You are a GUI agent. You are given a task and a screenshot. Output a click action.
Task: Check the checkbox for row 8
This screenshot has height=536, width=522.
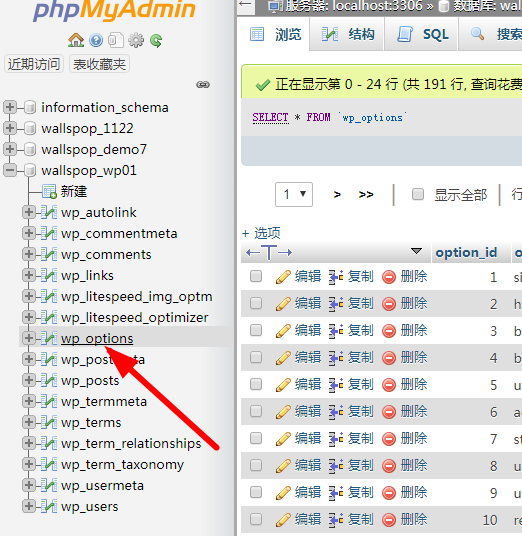point(256,465)
